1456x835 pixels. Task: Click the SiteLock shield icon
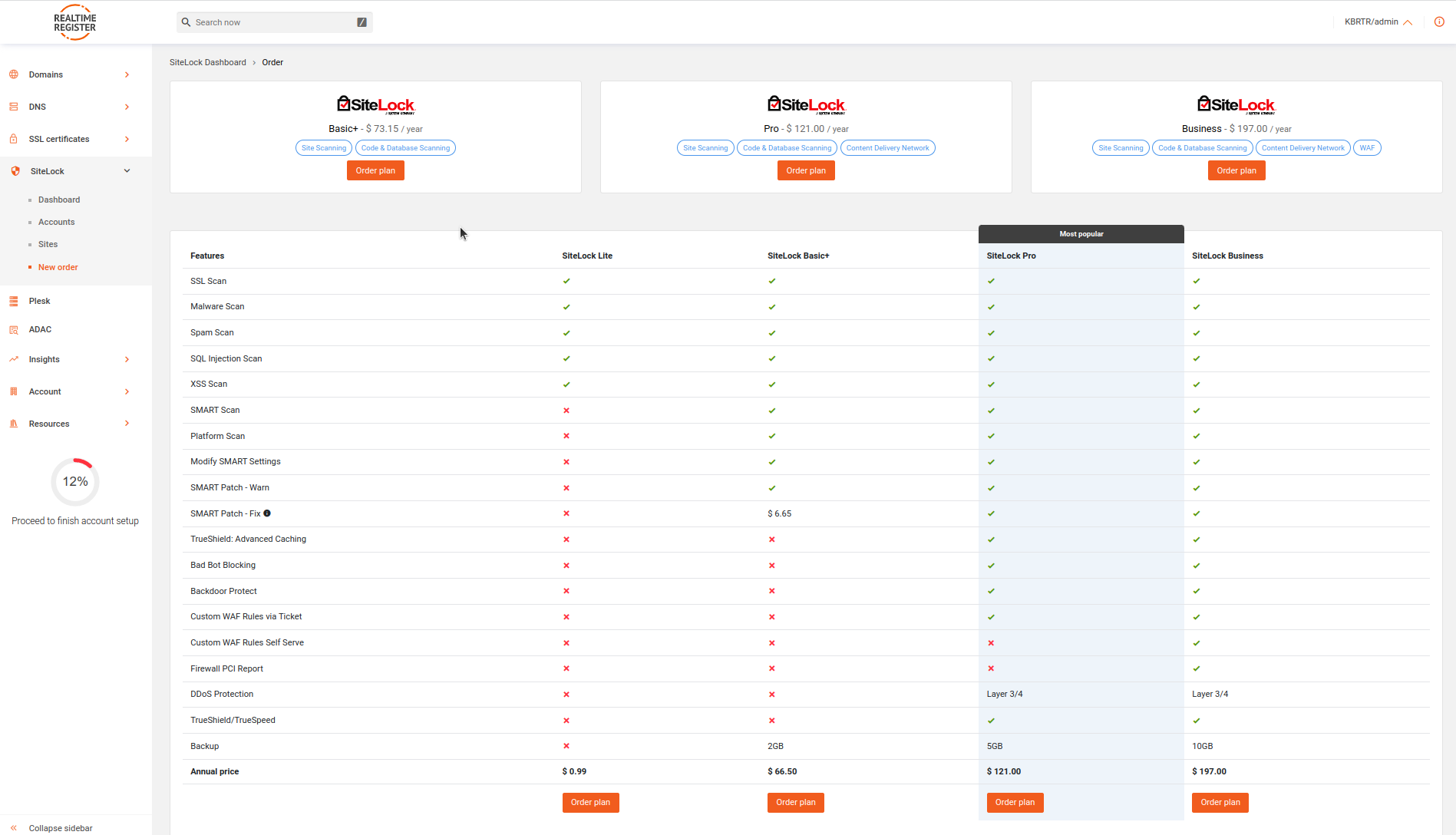coord(15,171)
